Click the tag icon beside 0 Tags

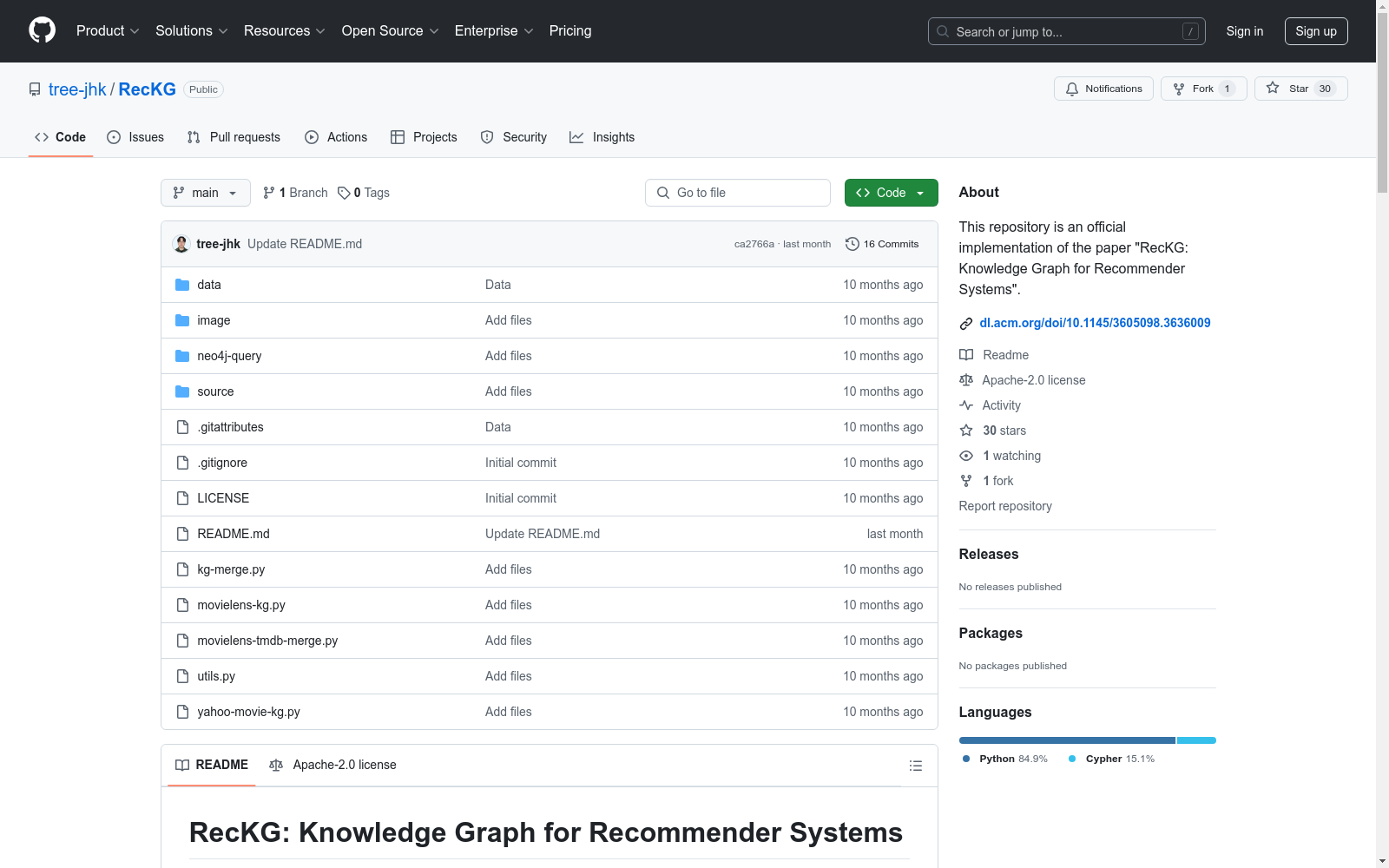point(344,193)
